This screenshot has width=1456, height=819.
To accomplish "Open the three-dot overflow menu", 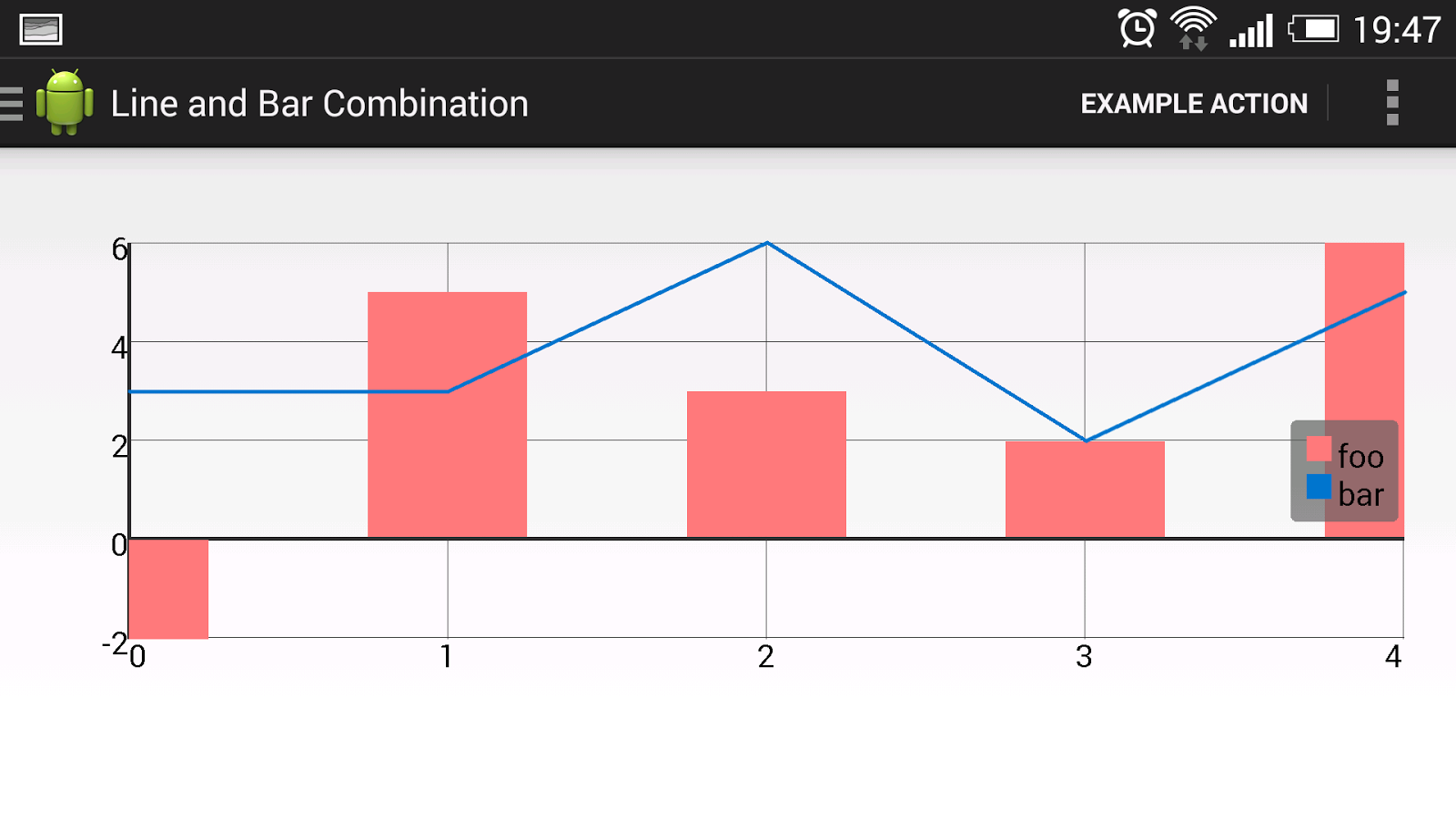I will pos(1391,103).
